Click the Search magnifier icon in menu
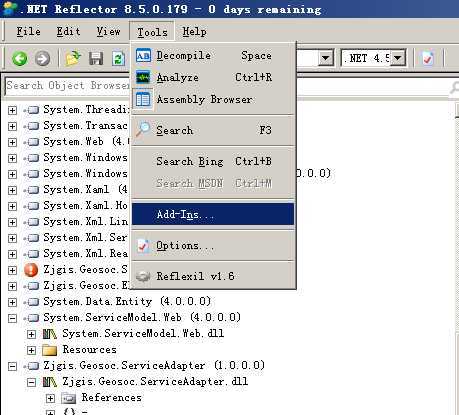The width and height of the screenshot is (459, 415). coord(143,129)
